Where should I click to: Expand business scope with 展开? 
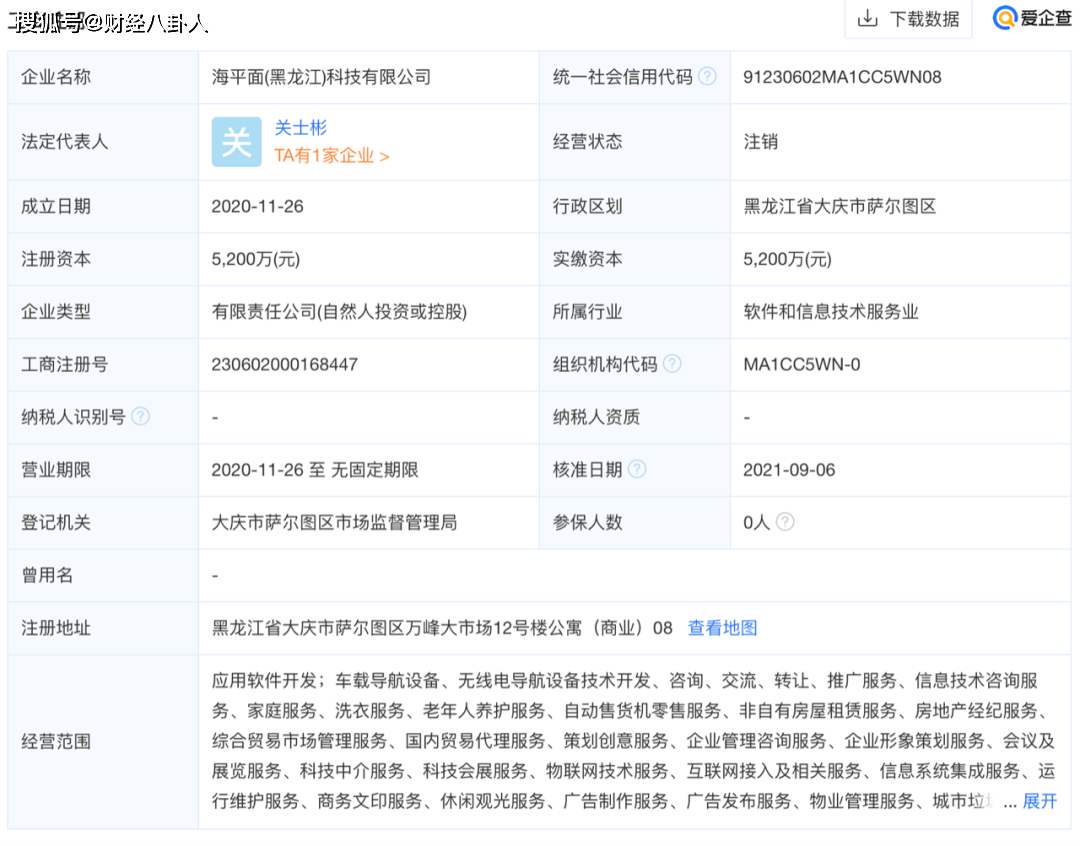click(1039, 801)
